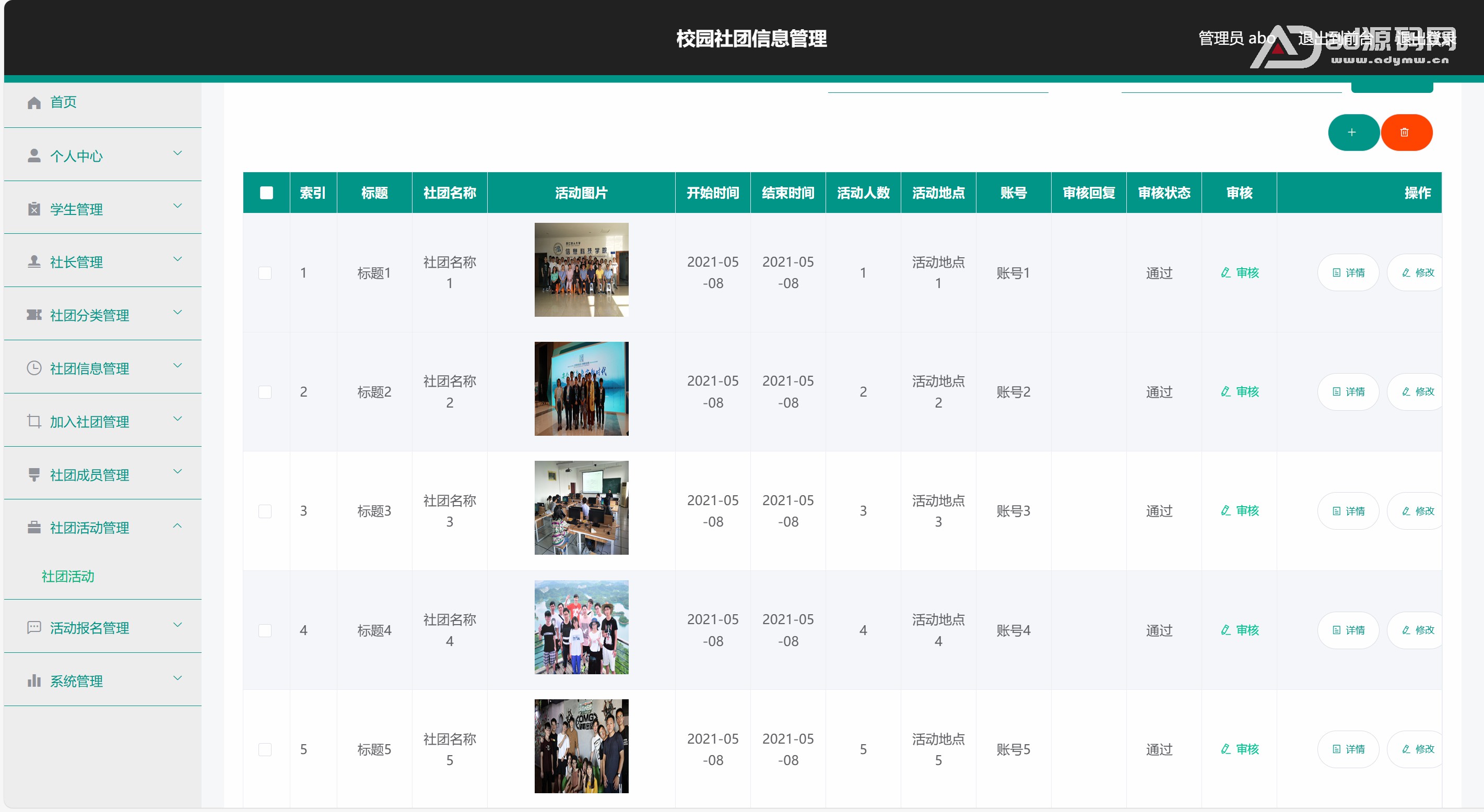
Task: Click the home icon beside 首页
Action: 34,102
